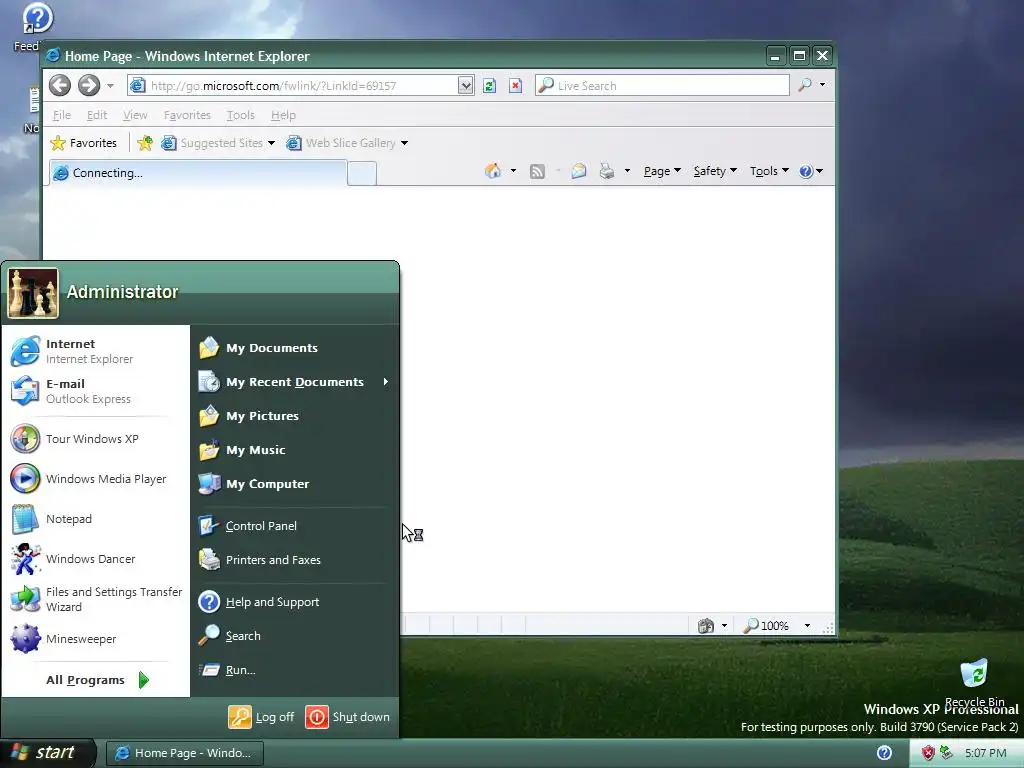Click the Favorites star button
This screenshot has width=1024, height=768.
pos(84,143)
